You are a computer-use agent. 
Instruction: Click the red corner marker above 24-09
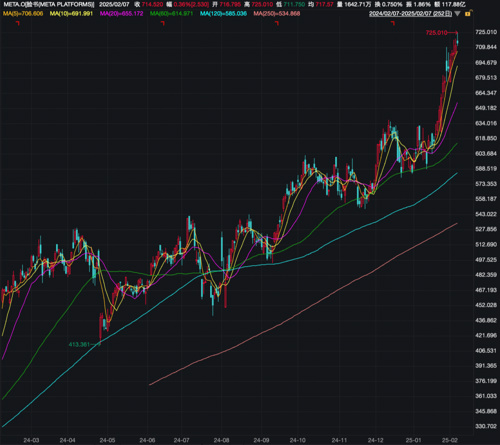pos(277,23)
